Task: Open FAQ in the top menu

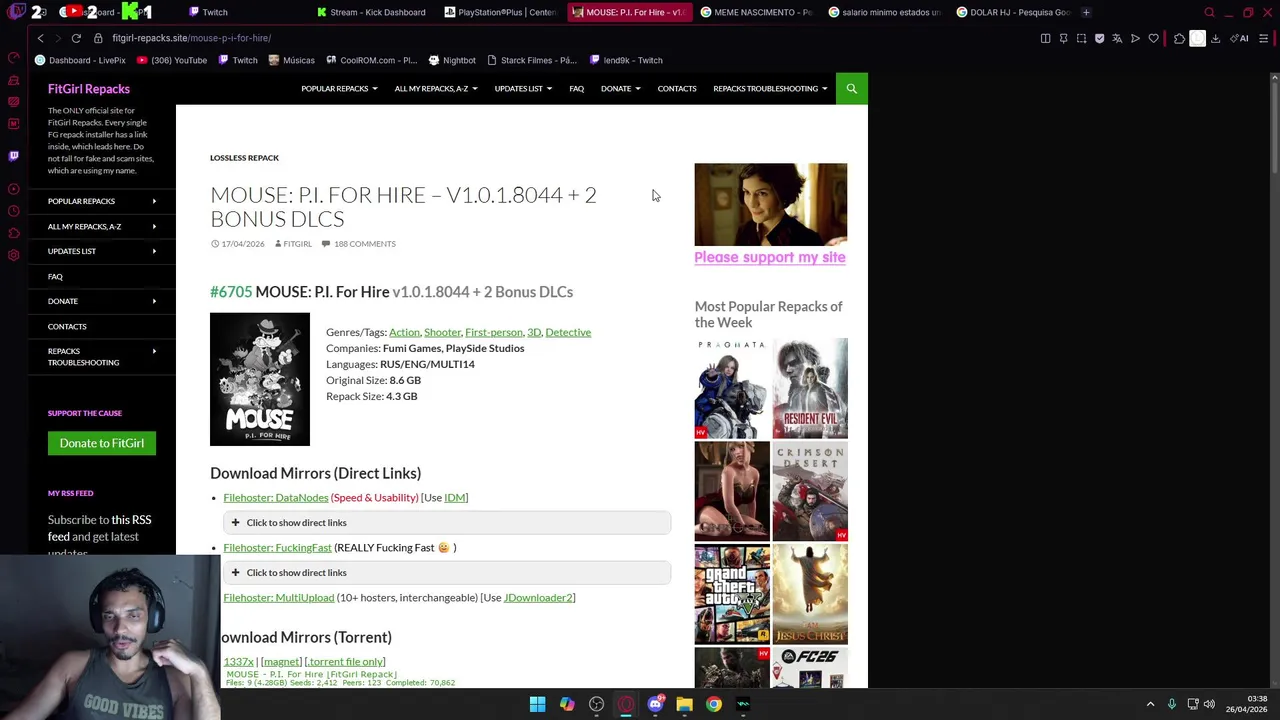Action: 577,88
